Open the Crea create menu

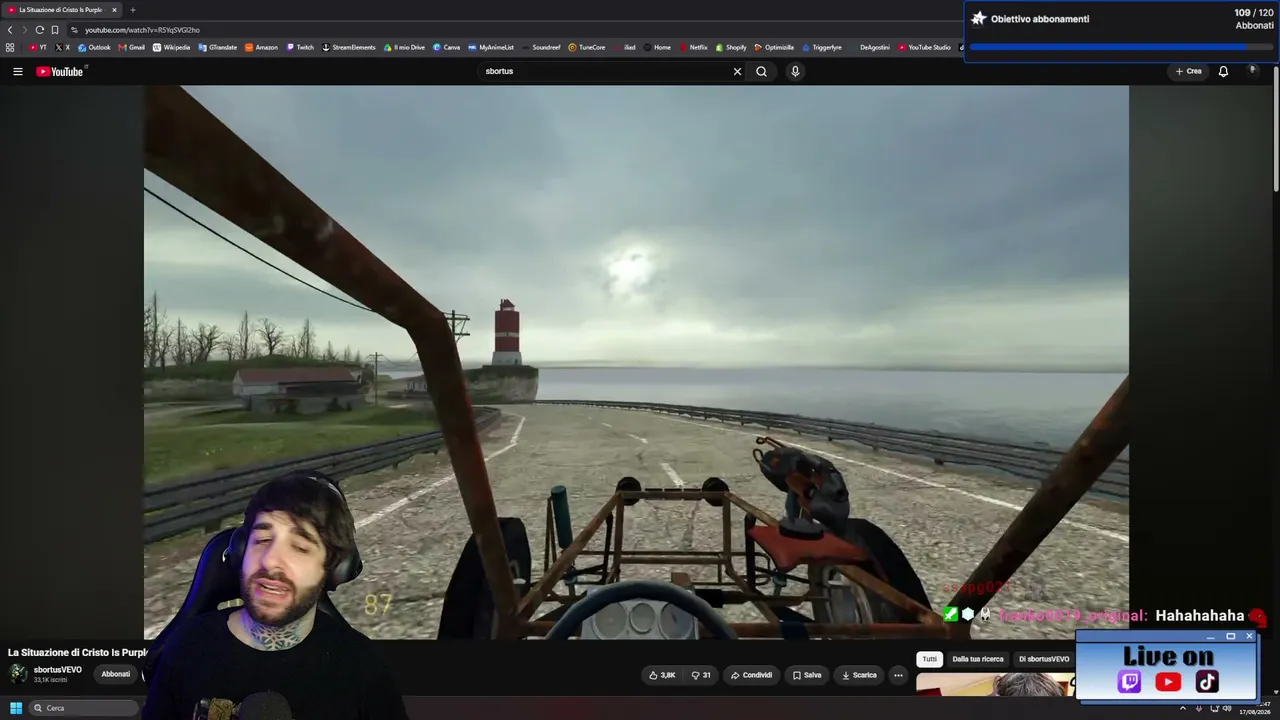point(1189,71)
